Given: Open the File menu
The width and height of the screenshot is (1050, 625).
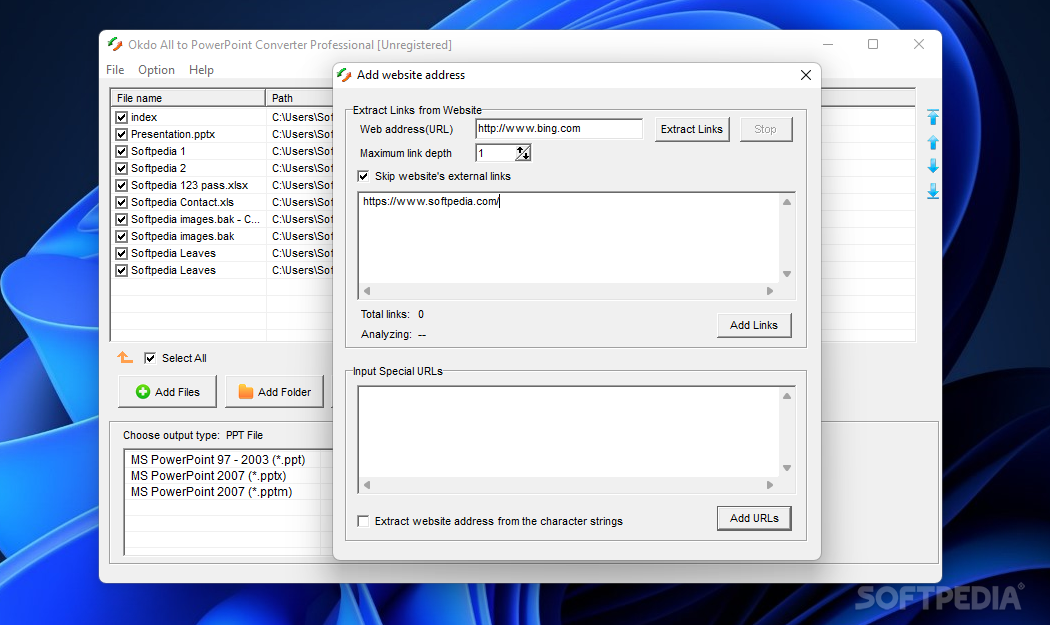Looking at the screenshot, I should (x=115, y=70).
